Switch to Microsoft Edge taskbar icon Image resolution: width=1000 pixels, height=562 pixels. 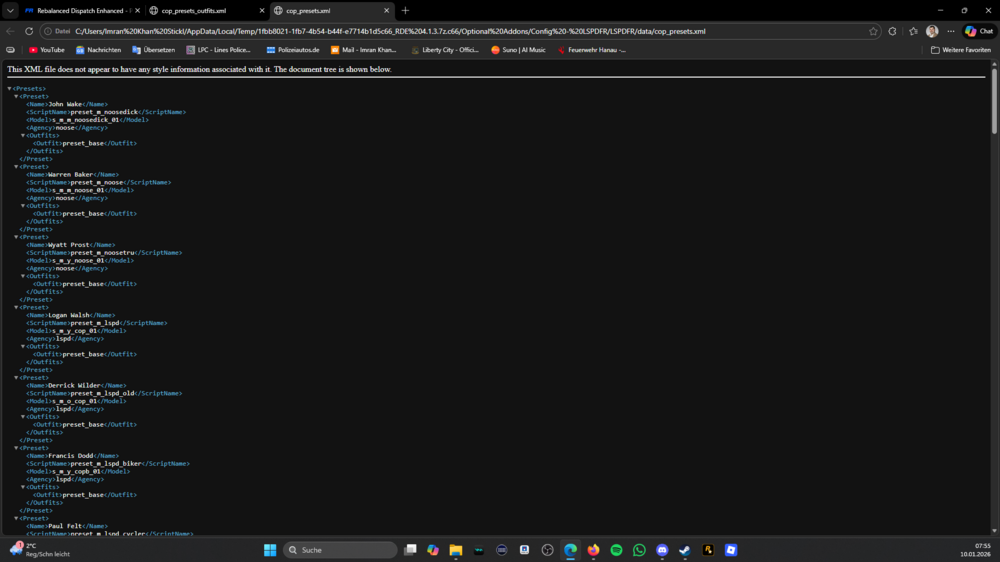(570, 550)
